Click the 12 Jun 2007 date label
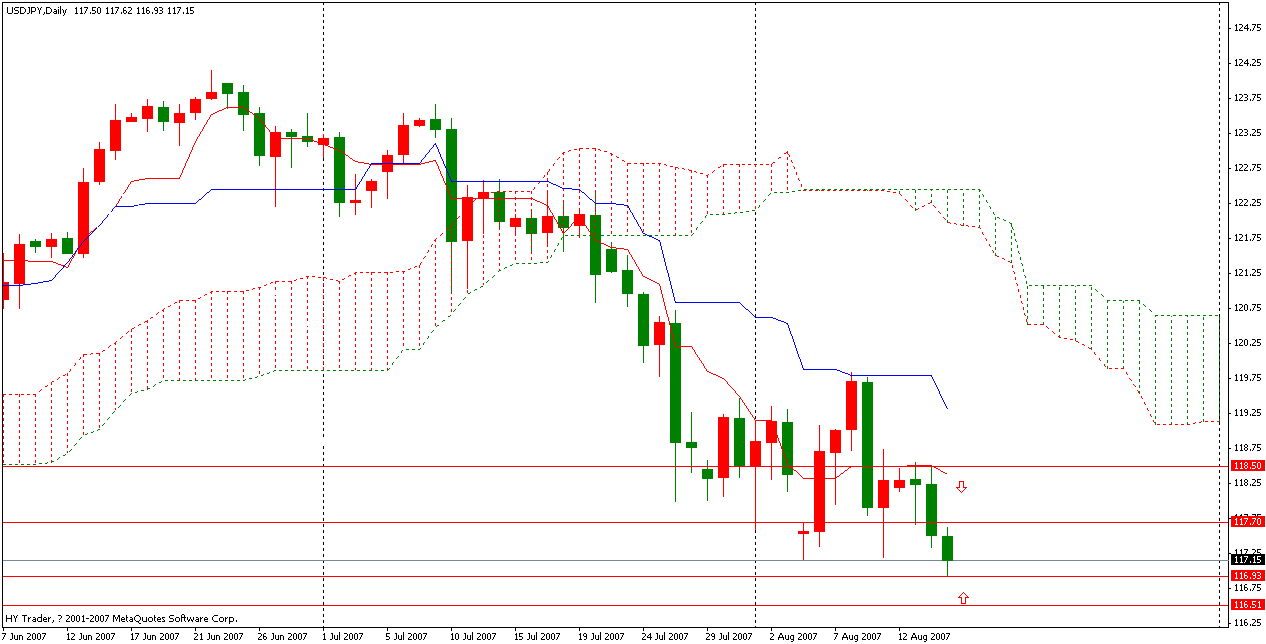Screen dimensions: 1266x644 tap(89, 636)
